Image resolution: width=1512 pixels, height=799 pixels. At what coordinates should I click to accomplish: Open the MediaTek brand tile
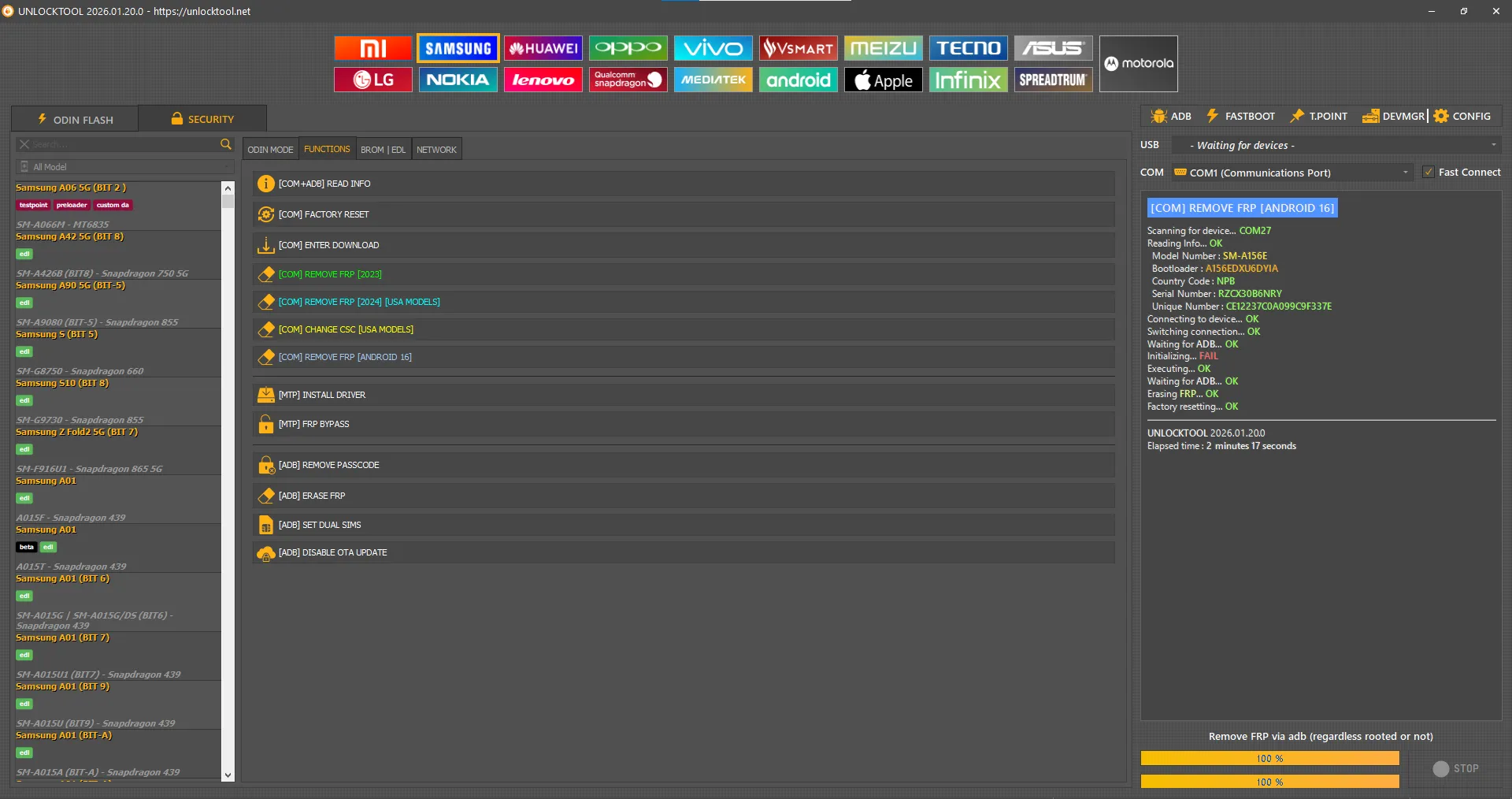click(713, 80)
